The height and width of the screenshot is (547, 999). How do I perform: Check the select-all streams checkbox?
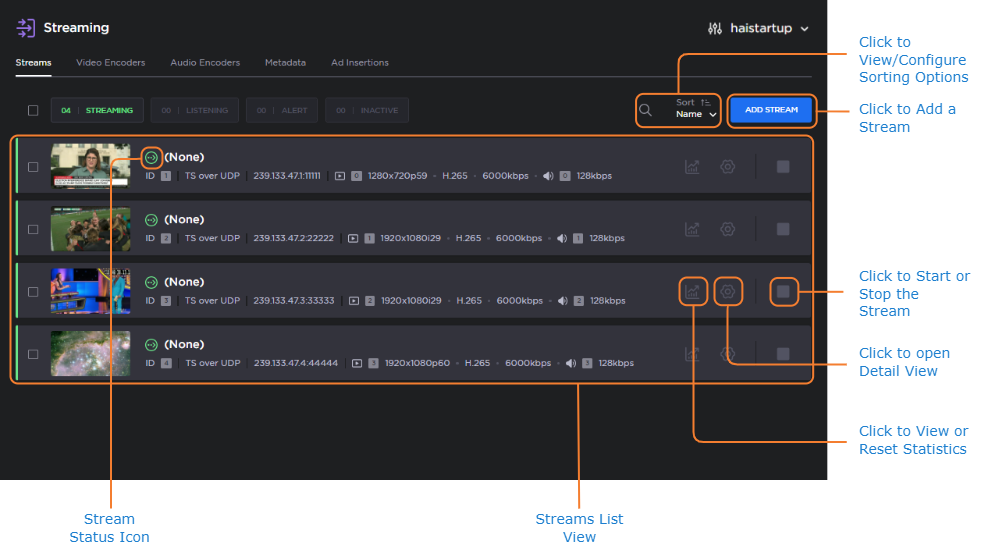pyautogui.click(x=33, y=110)
